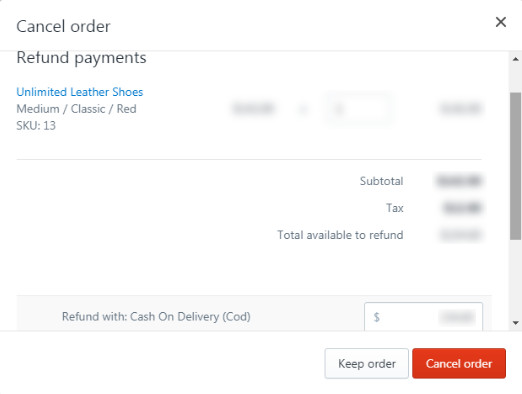The image size is (522, 394).
Task: Click the scroll up arrow of the dialog
Action: click(x=516, y=59)
